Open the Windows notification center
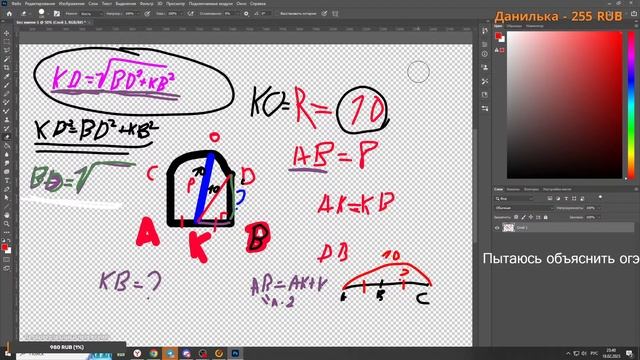The image size is (640, 360). (x=629, y=353)
